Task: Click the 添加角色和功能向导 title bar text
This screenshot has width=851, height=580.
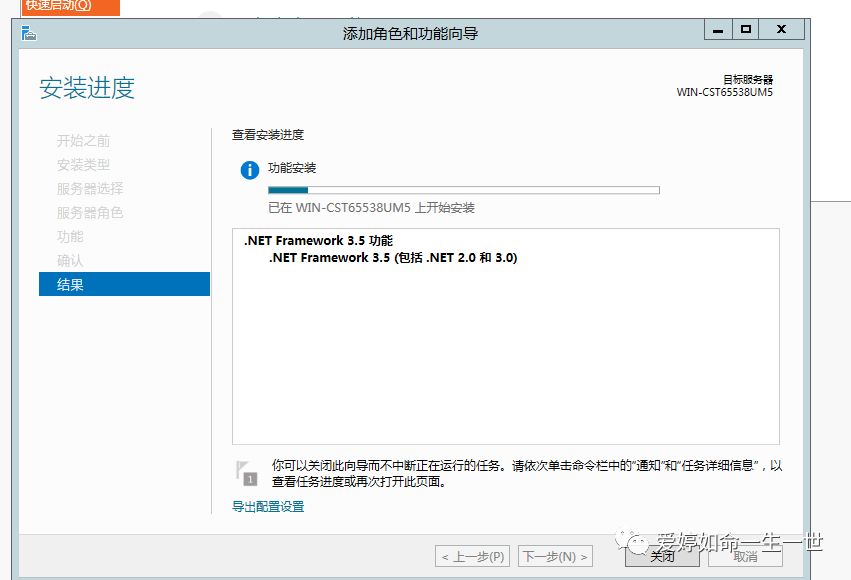Action: coord(410,34)
